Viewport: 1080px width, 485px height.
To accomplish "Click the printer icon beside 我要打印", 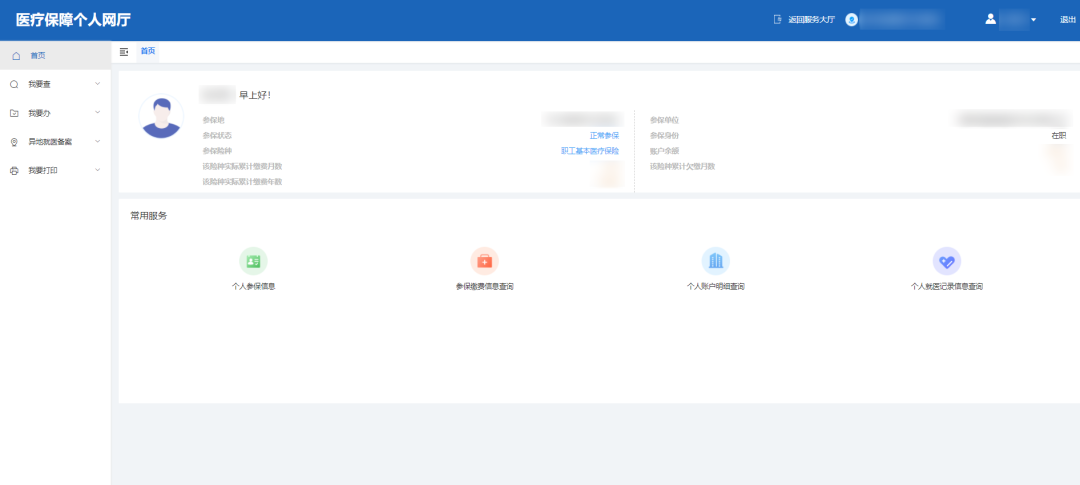I will click(x=14, y=170).
